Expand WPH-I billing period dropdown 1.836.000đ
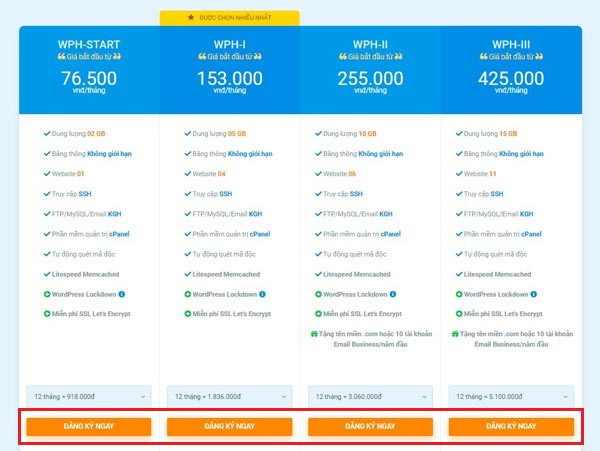Image resolution: width=600 pixels, height=451 pixels. 230,397
